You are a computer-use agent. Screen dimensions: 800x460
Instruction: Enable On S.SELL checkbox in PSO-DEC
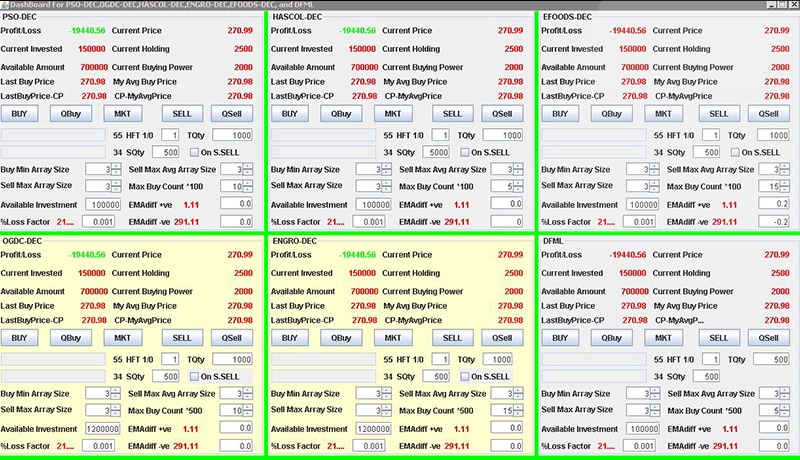(195, 152)
